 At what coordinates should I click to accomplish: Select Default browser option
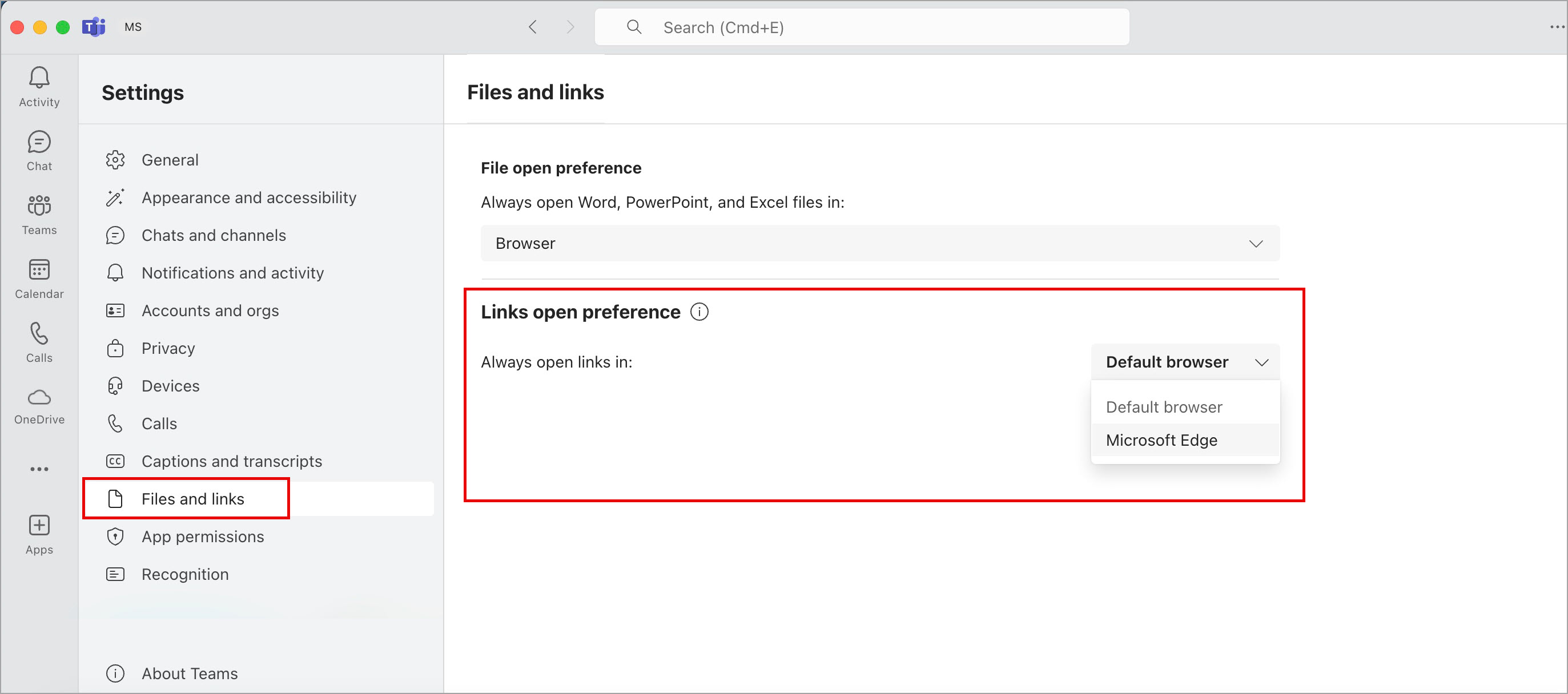coord(1163,406)
